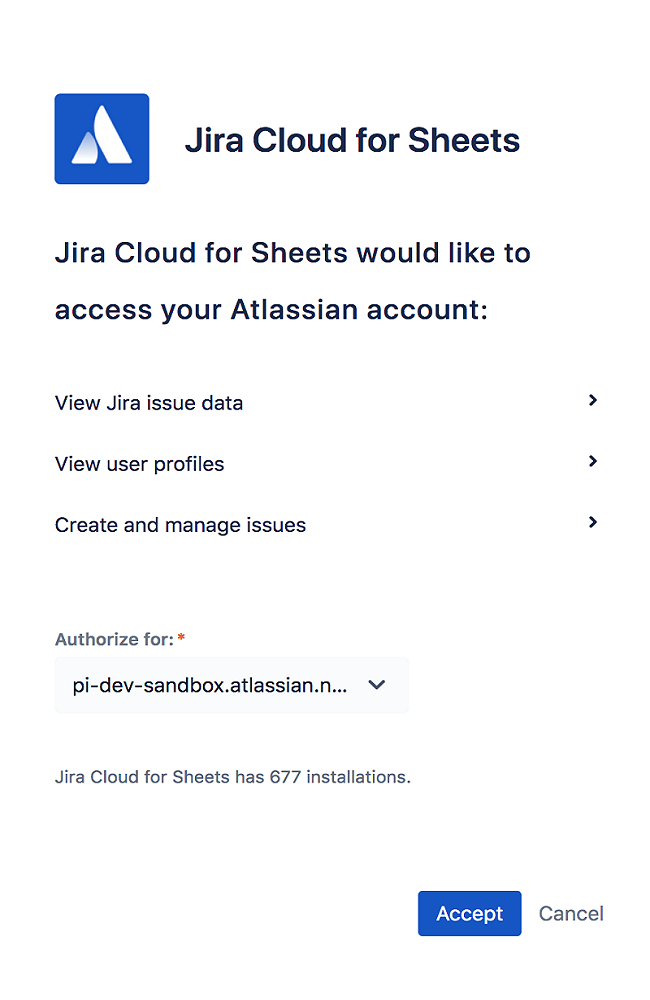Image resolution: width=650 pixels, height=1000 pixels.
Task: Click the Jira Cloud for Sheets title
Action: [x=352, y=140]
